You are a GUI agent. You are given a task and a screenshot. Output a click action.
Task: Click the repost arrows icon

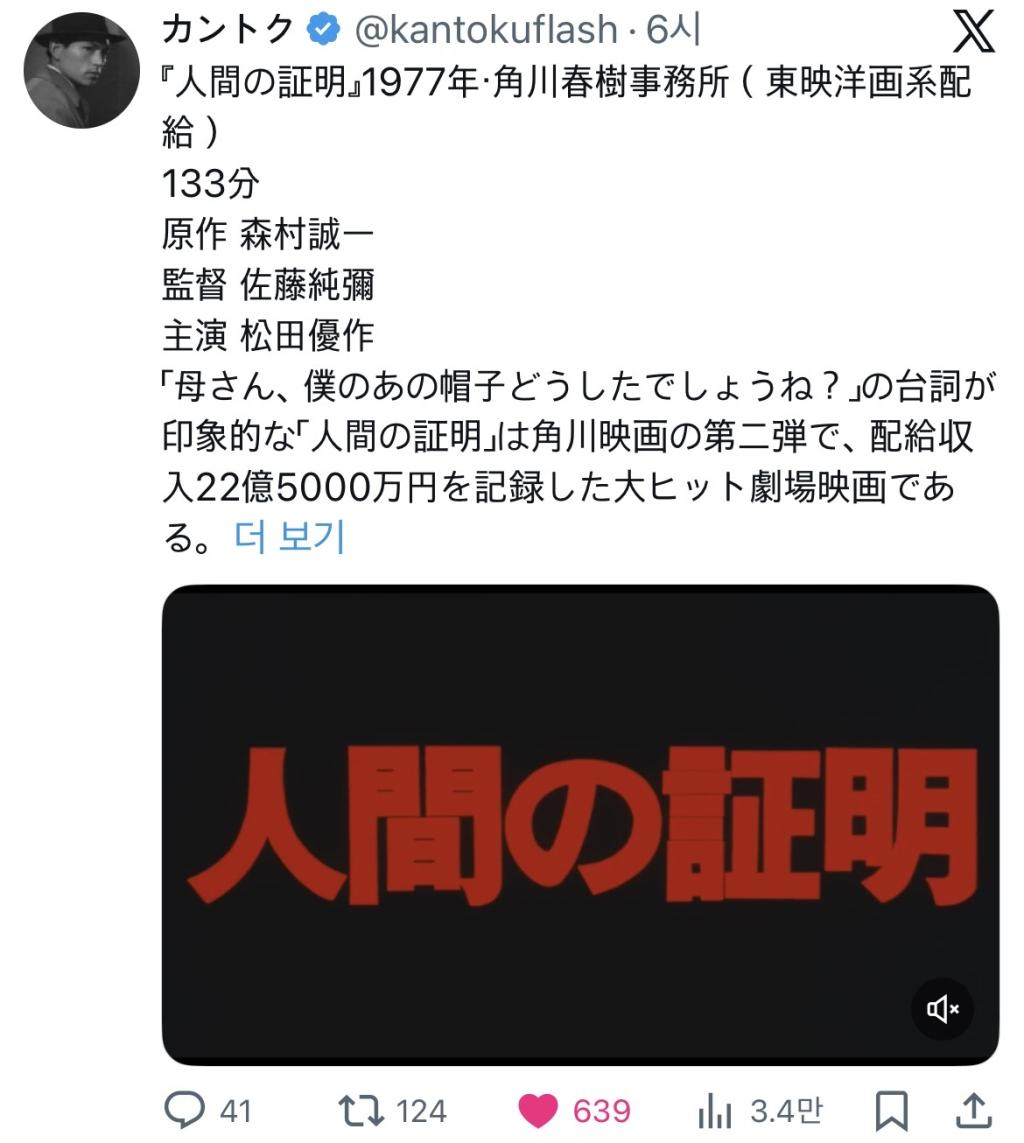(361, 1110)
